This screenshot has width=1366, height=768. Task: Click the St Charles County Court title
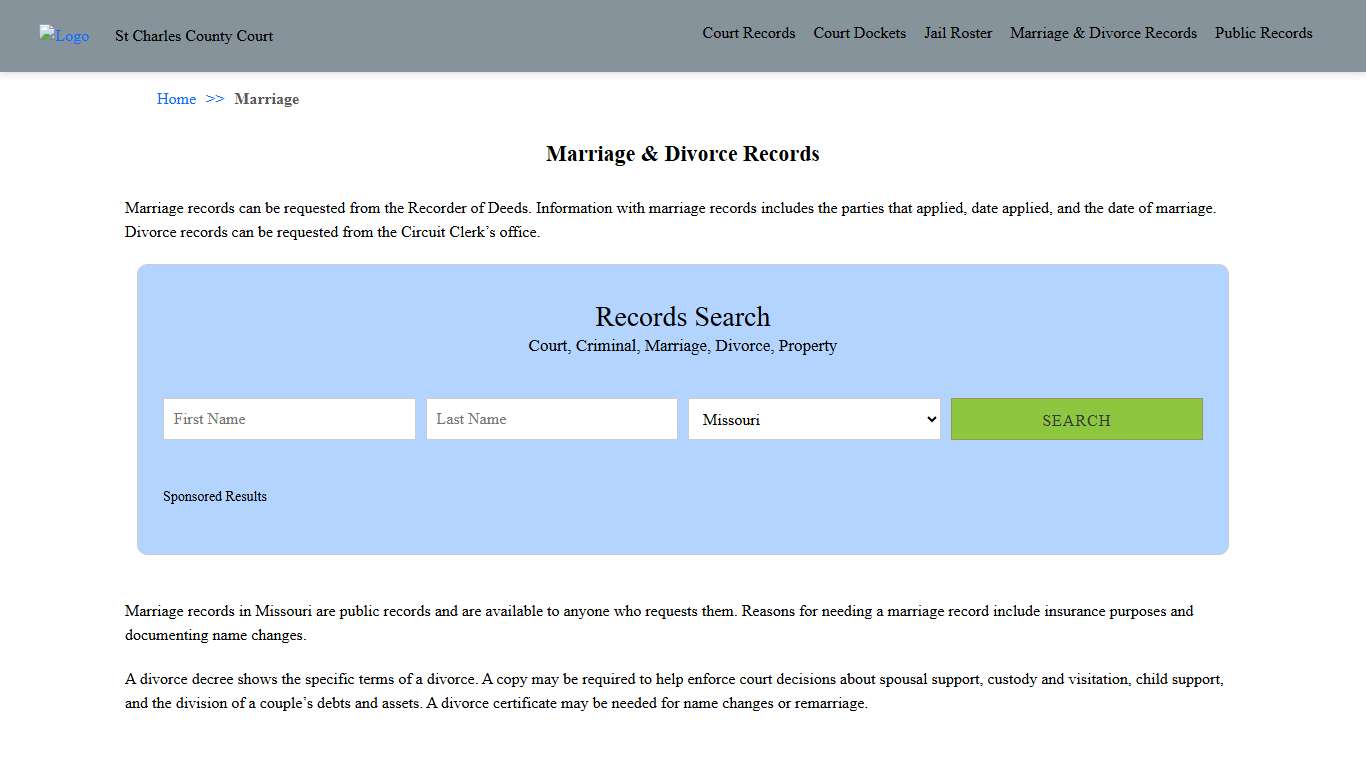pyautogui.click(x=194, y=36)
